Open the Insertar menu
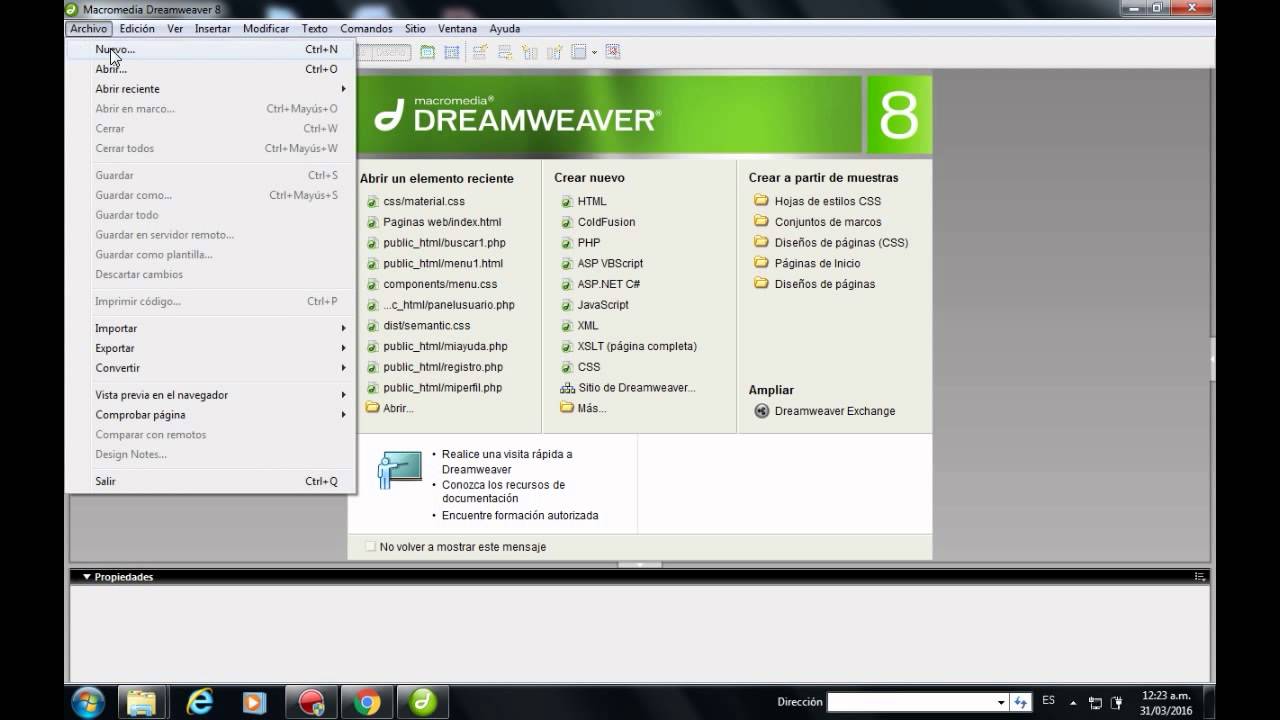 pos(212,29)
